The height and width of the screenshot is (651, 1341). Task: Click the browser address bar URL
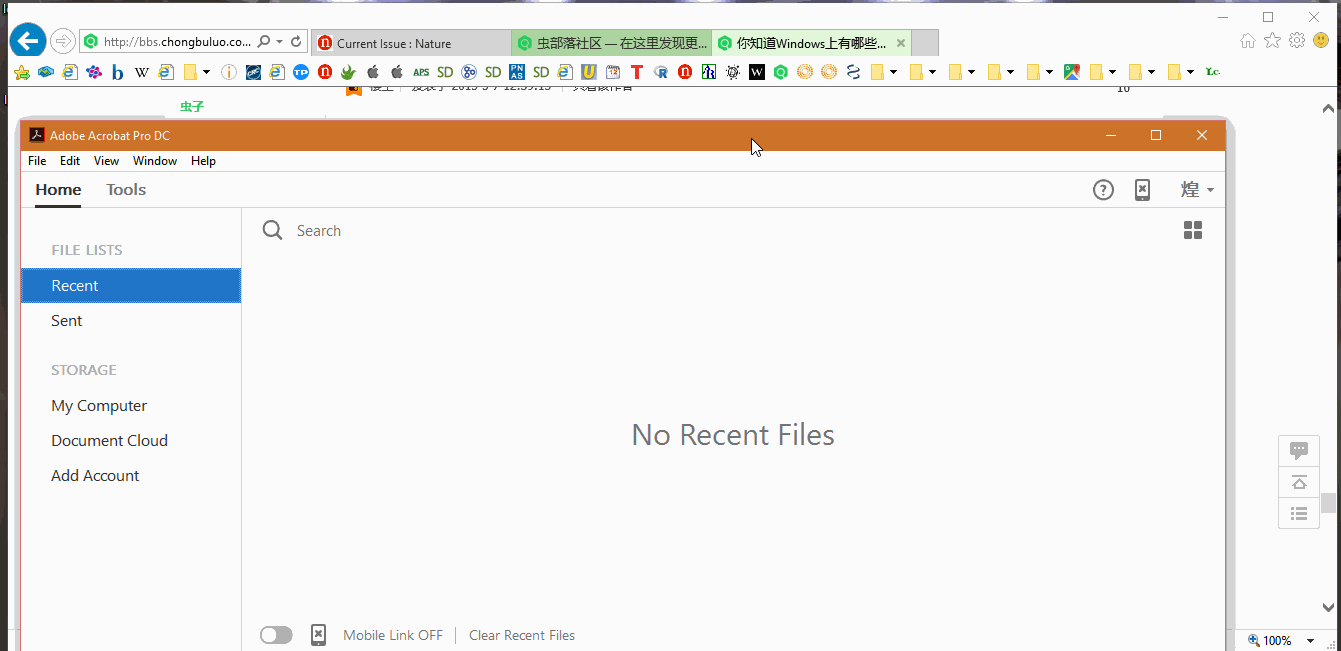pyautogui.click(x=177, y=42)
